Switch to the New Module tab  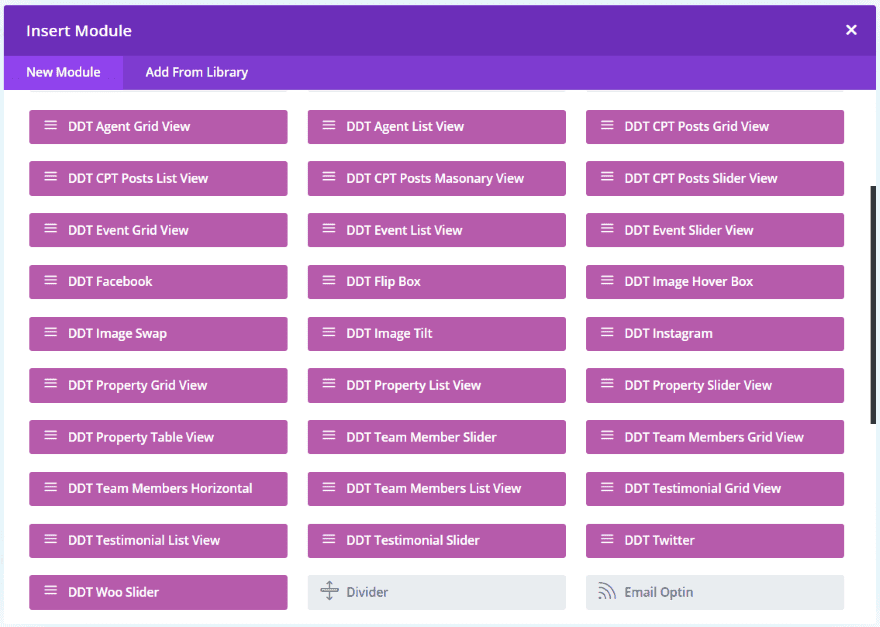point(63,72)
